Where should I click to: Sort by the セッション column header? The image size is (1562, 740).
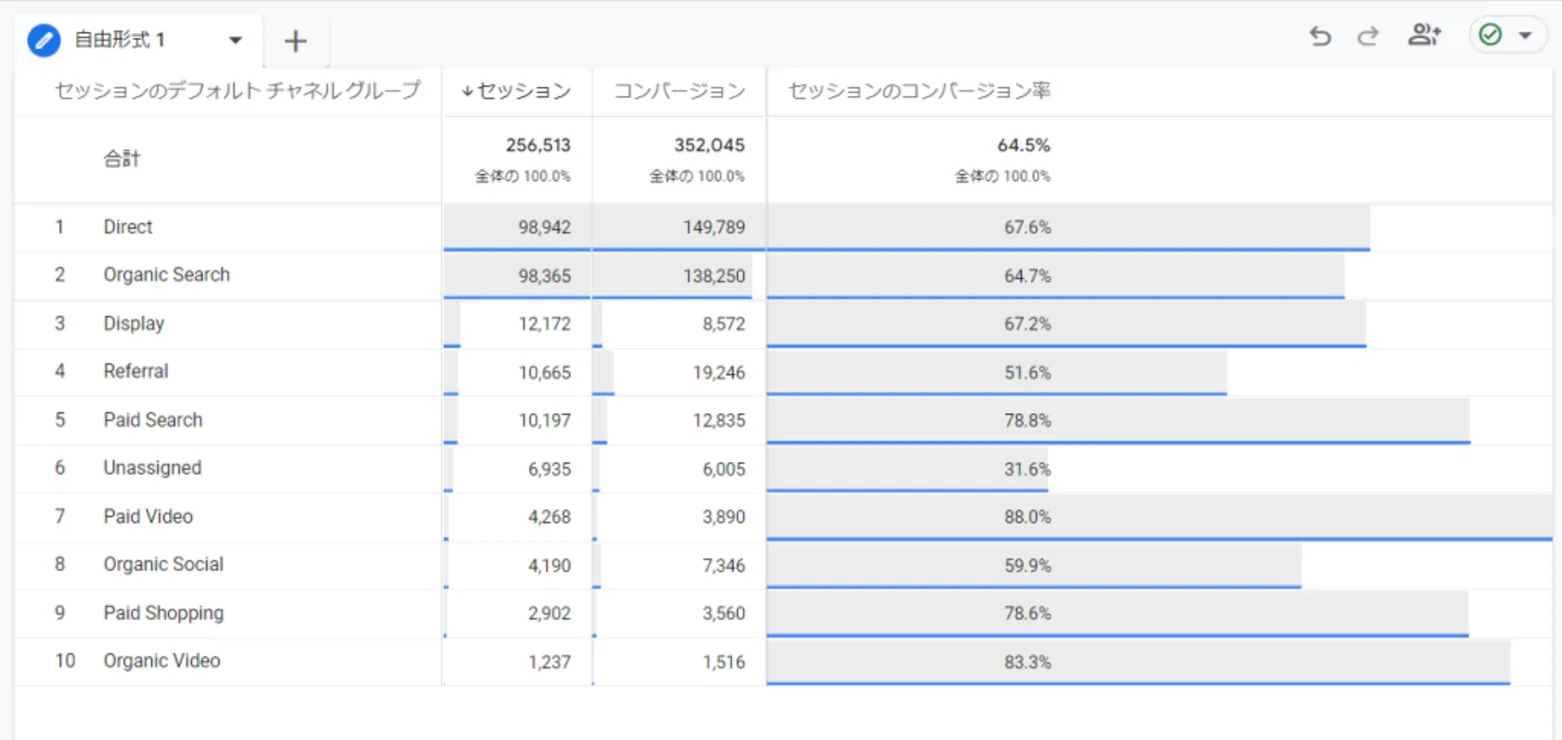click(x=516, y=91)
